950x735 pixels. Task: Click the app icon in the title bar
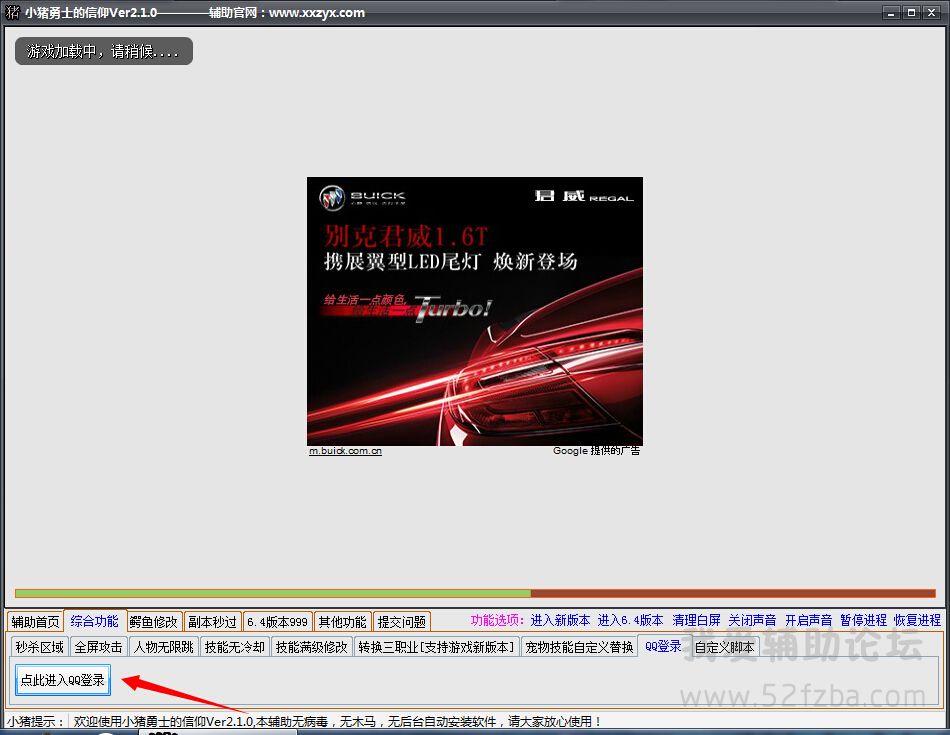pyautogui.click(x=12, y=12)
